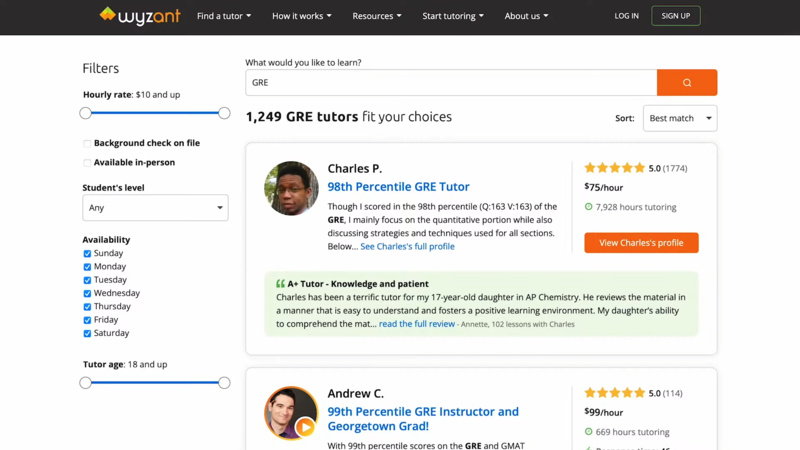Uncheck Thursday availability

[x=87, y=307]
